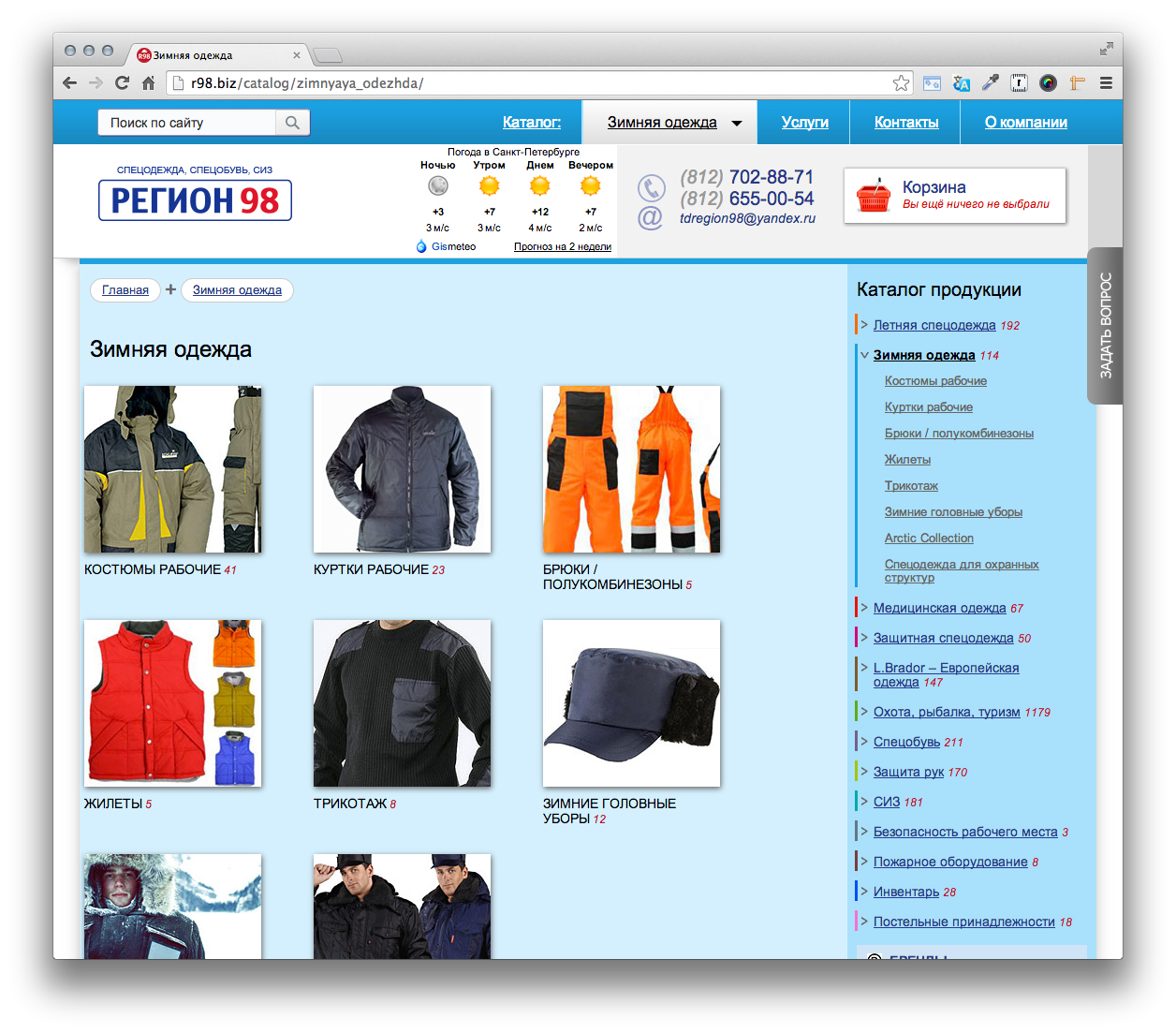1176x1033 pixels.
Task: Click the tdregion98@yandex.ru email address
Action: [x=747, y=218]
